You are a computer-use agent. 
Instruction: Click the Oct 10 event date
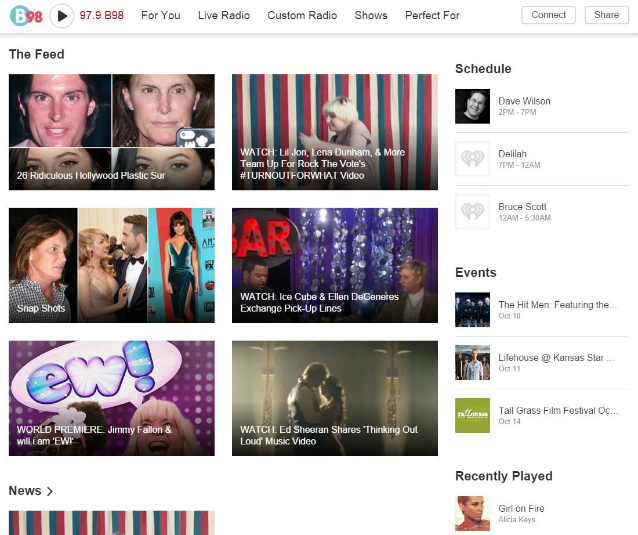click(x=509, y=316)
